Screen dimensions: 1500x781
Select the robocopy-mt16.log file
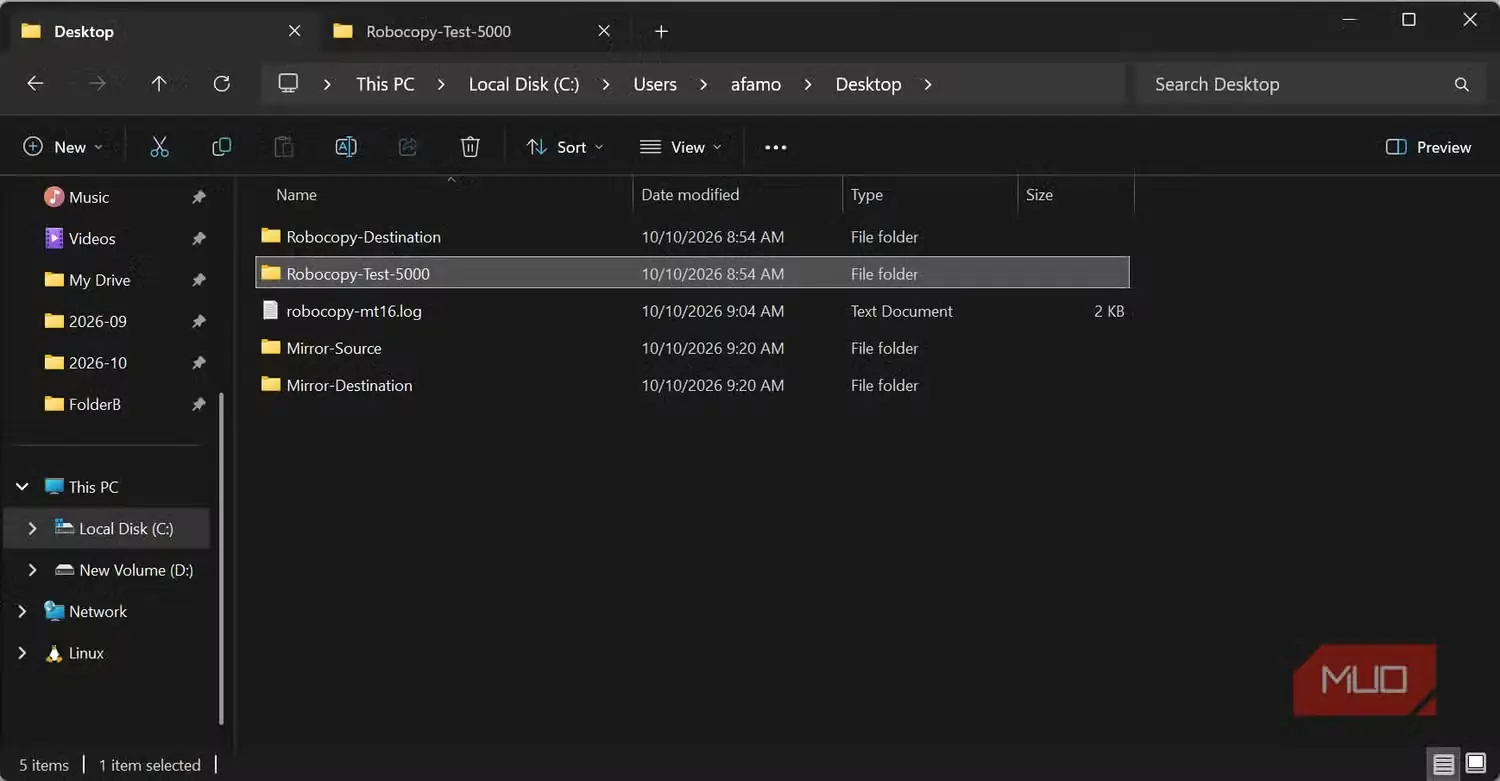pos(692,311)
